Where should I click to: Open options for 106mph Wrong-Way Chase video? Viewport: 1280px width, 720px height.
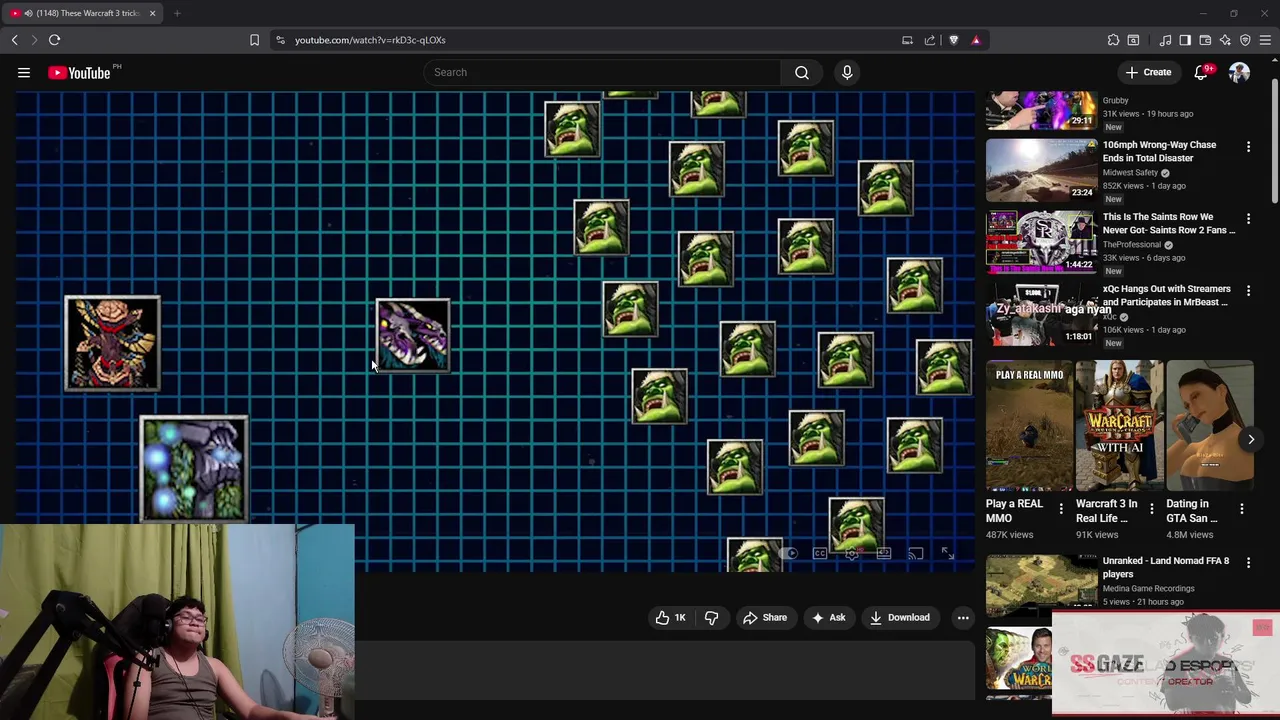tap(1248, 147)
